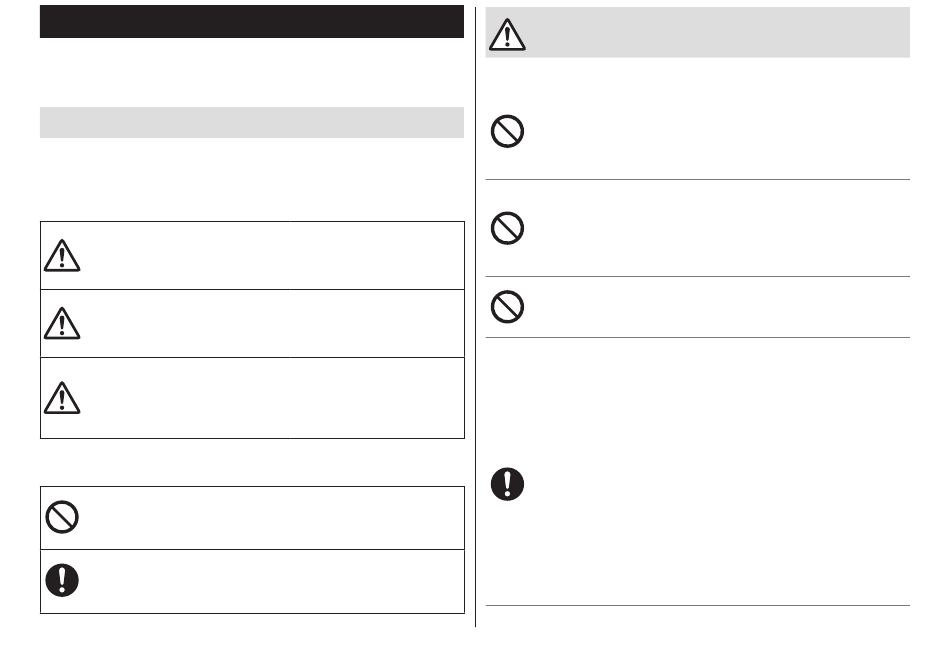950x656 pixels.
Task: Select the uppermost prohibition icon in the right column
Action: pyautogui.click(x=507, y=131)
